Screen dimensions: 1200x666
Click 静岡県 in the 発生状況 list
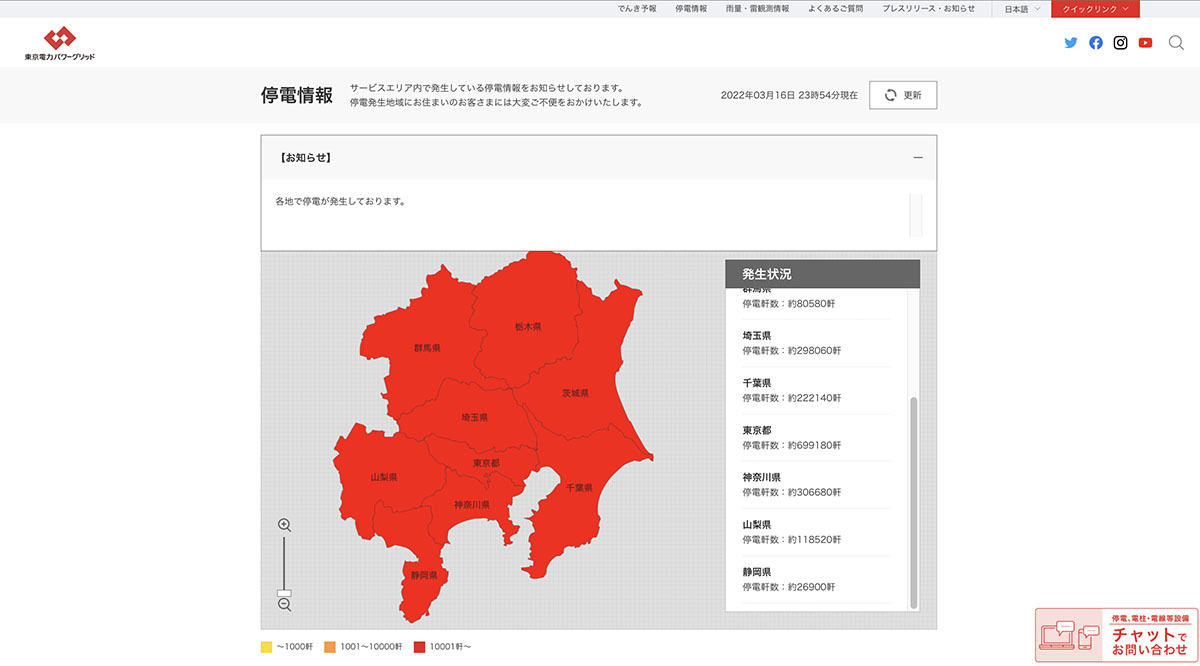(x=757, y=571)
